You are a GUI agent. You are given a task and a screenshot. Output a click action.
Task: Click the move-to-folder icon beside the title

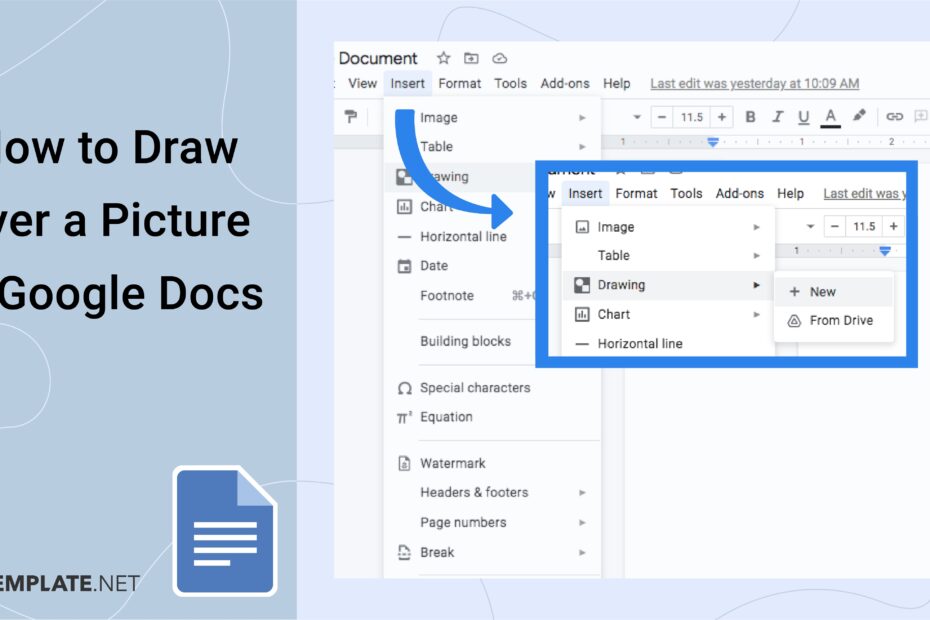[x=471, y=58]
